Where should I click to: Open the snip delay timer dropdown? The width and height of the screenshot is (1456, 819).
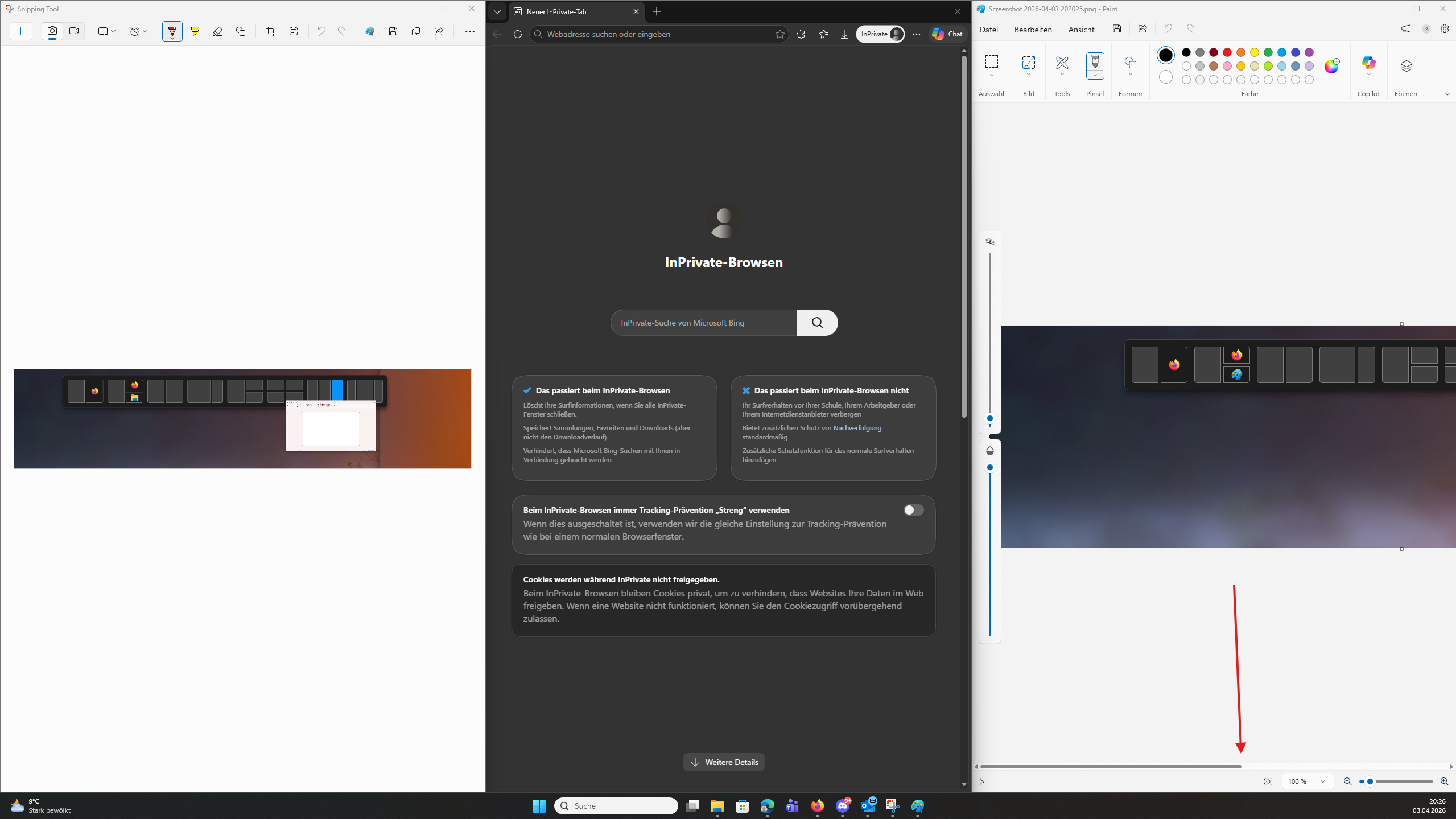pos(138,32)
